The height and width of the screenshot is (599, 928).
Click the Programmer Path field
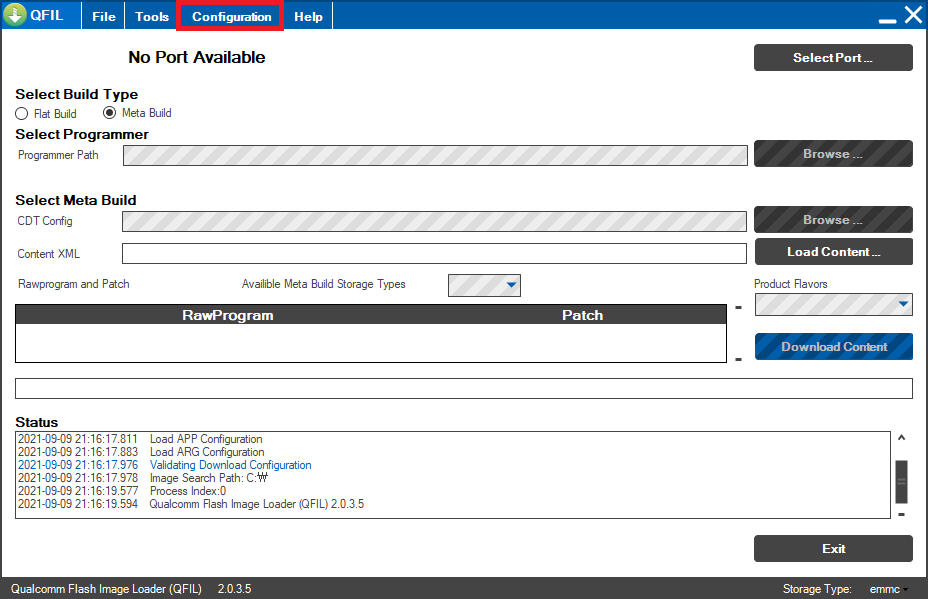[x=435, y=156]
